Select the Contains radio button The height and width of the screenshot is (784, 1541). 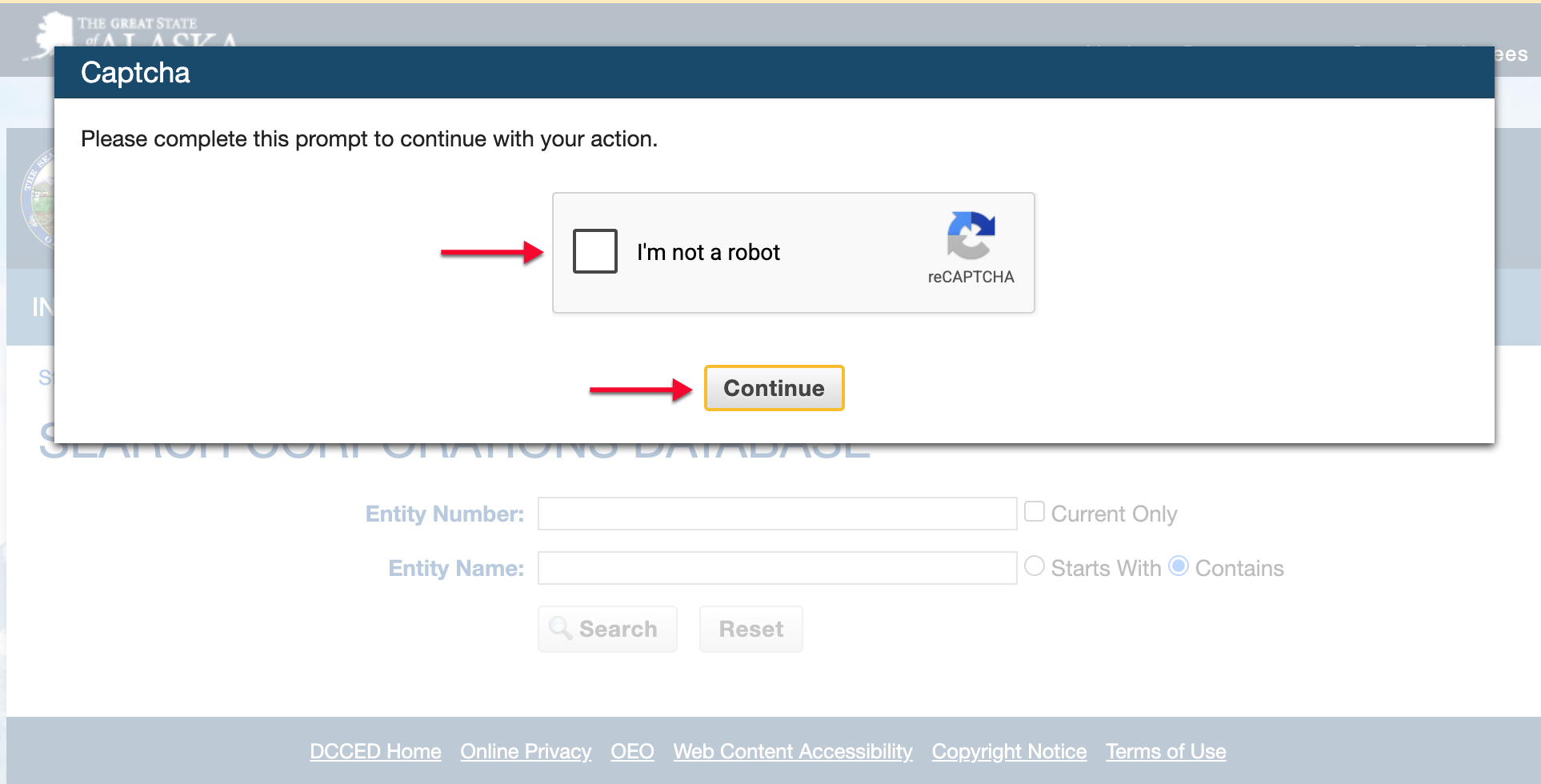(1179, 566)
